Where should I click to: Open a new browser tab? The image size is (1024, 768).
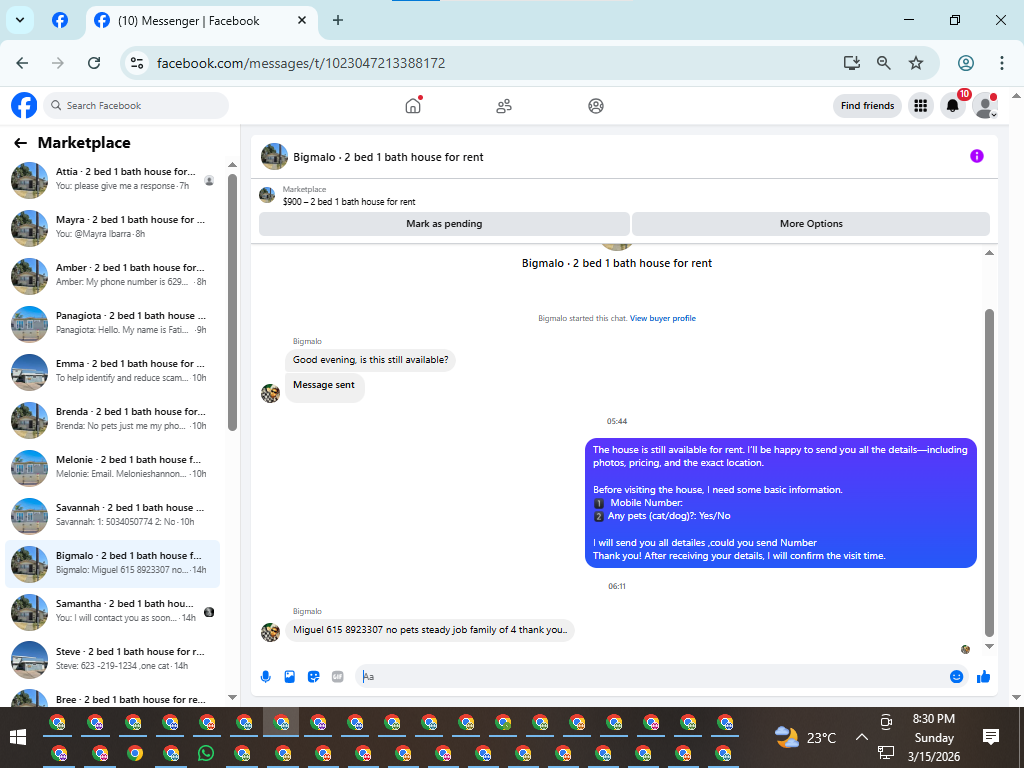pyautogui.click(x=338, y=20)
